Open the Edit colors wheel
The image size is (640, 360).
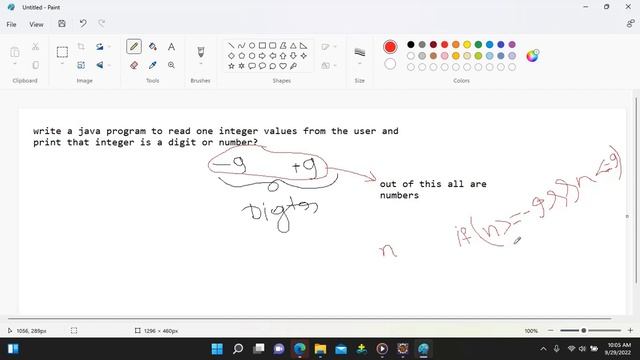(532, 56)
